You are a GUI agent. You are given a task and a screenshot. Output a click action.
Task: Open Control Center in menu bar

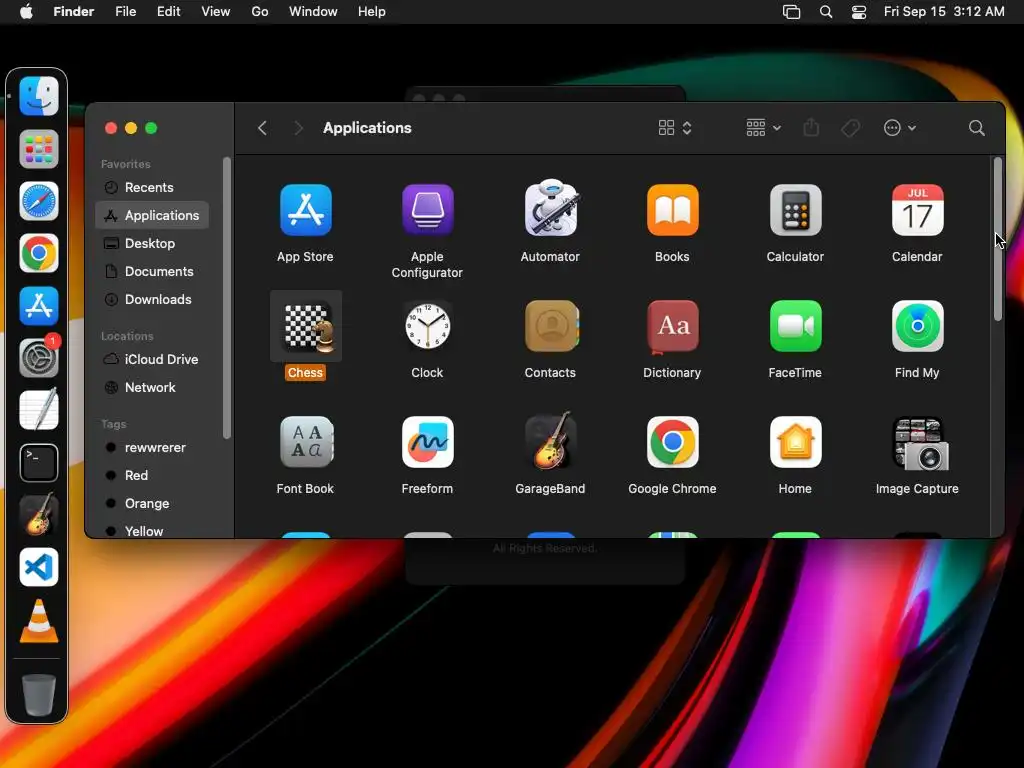tap(859, 12)
